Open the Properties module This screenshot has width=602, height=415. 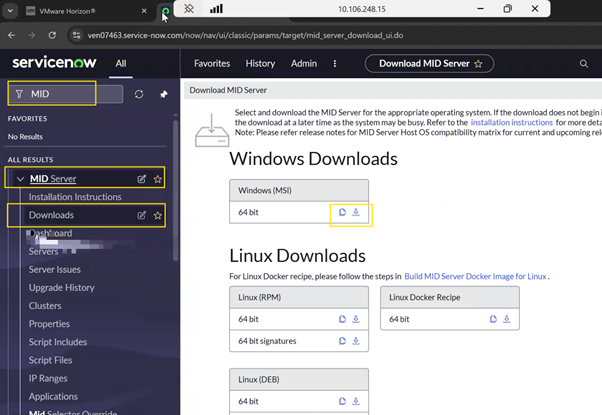pos(49,324)
